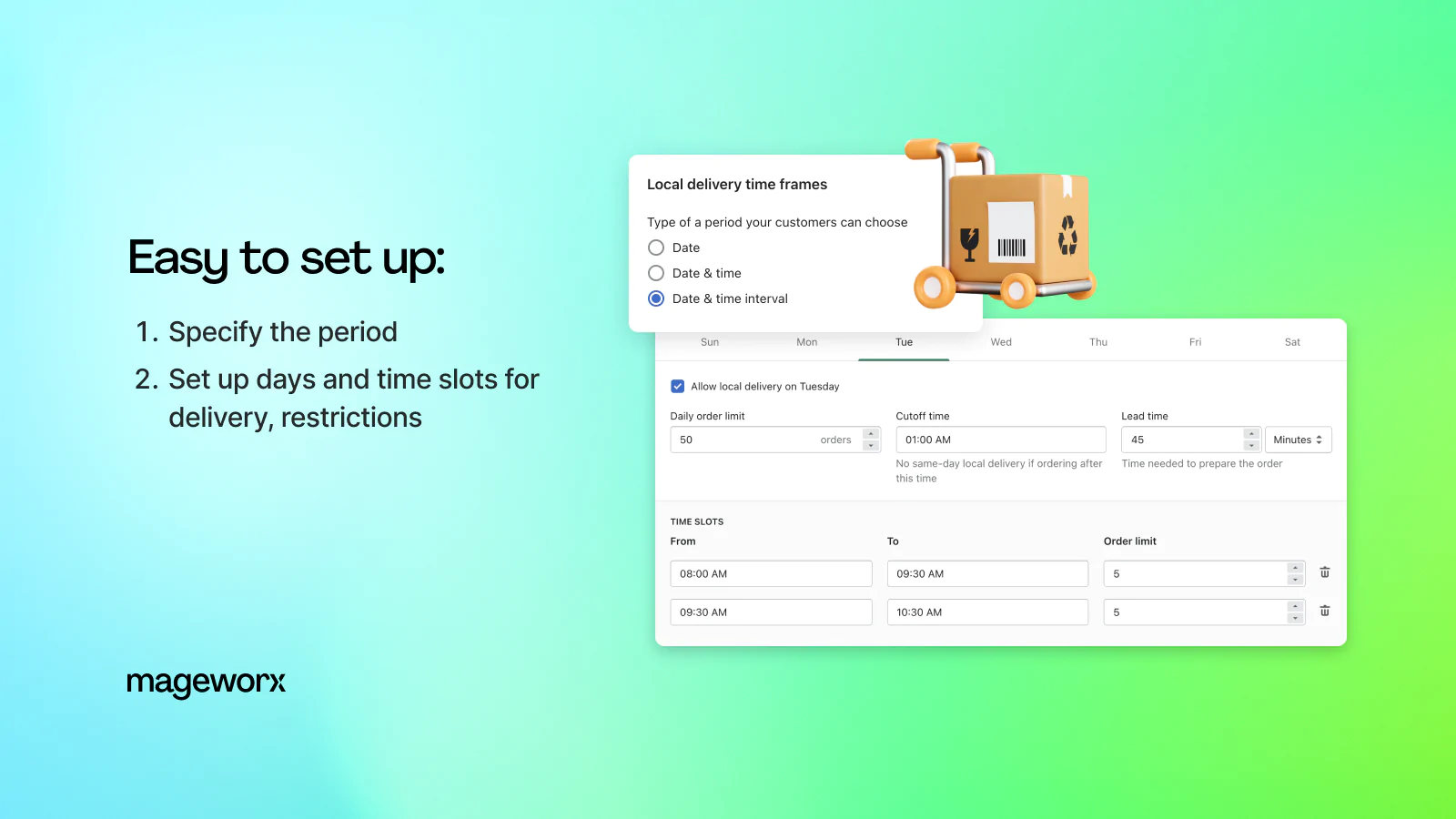Switch to the Sun tab

pos(710,342)
